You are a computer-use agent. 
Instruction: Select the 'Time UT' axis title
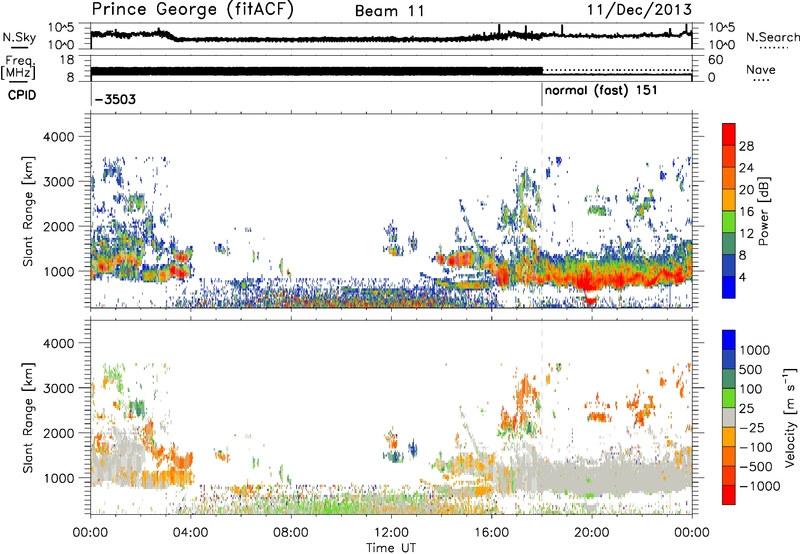tap(391, 548)
